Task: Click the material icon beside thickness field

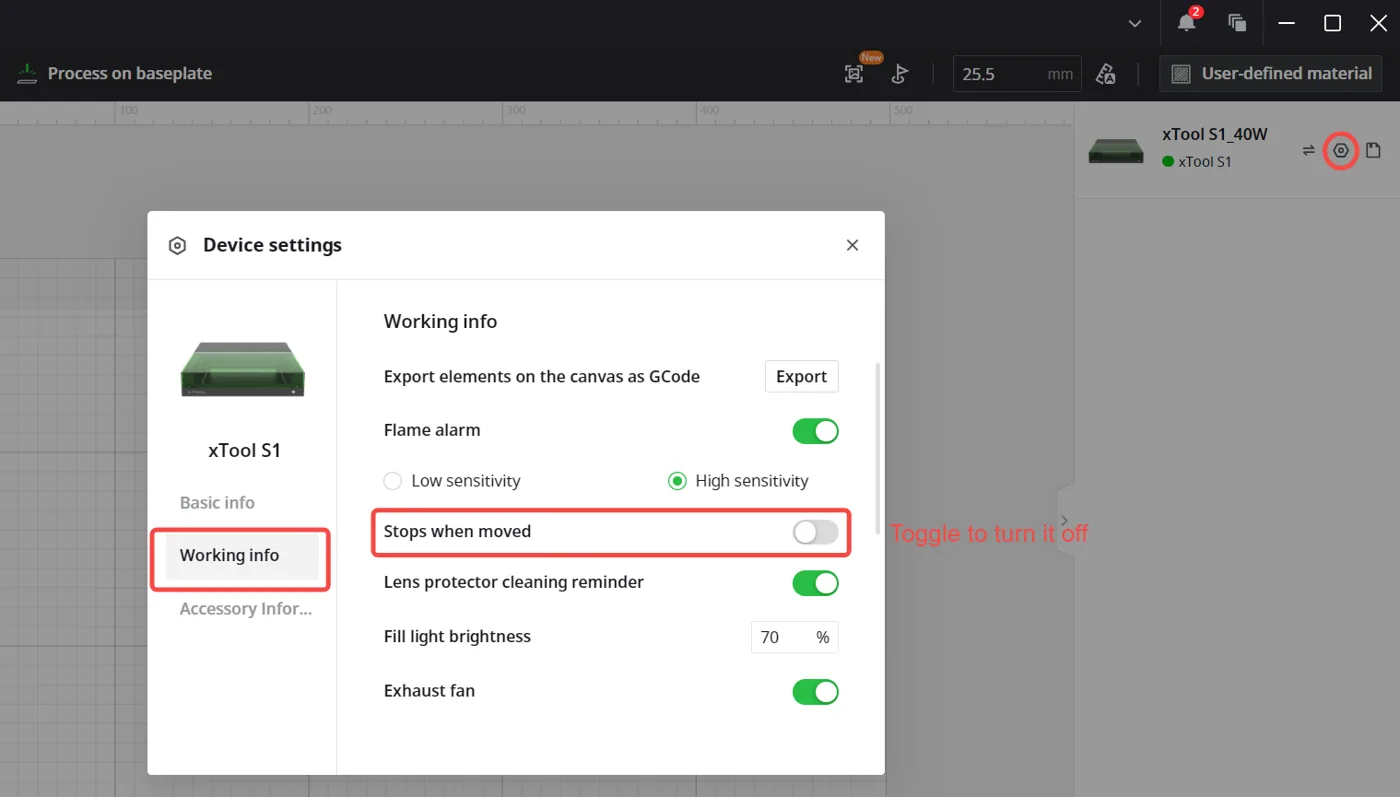Action: (1105, 73)
